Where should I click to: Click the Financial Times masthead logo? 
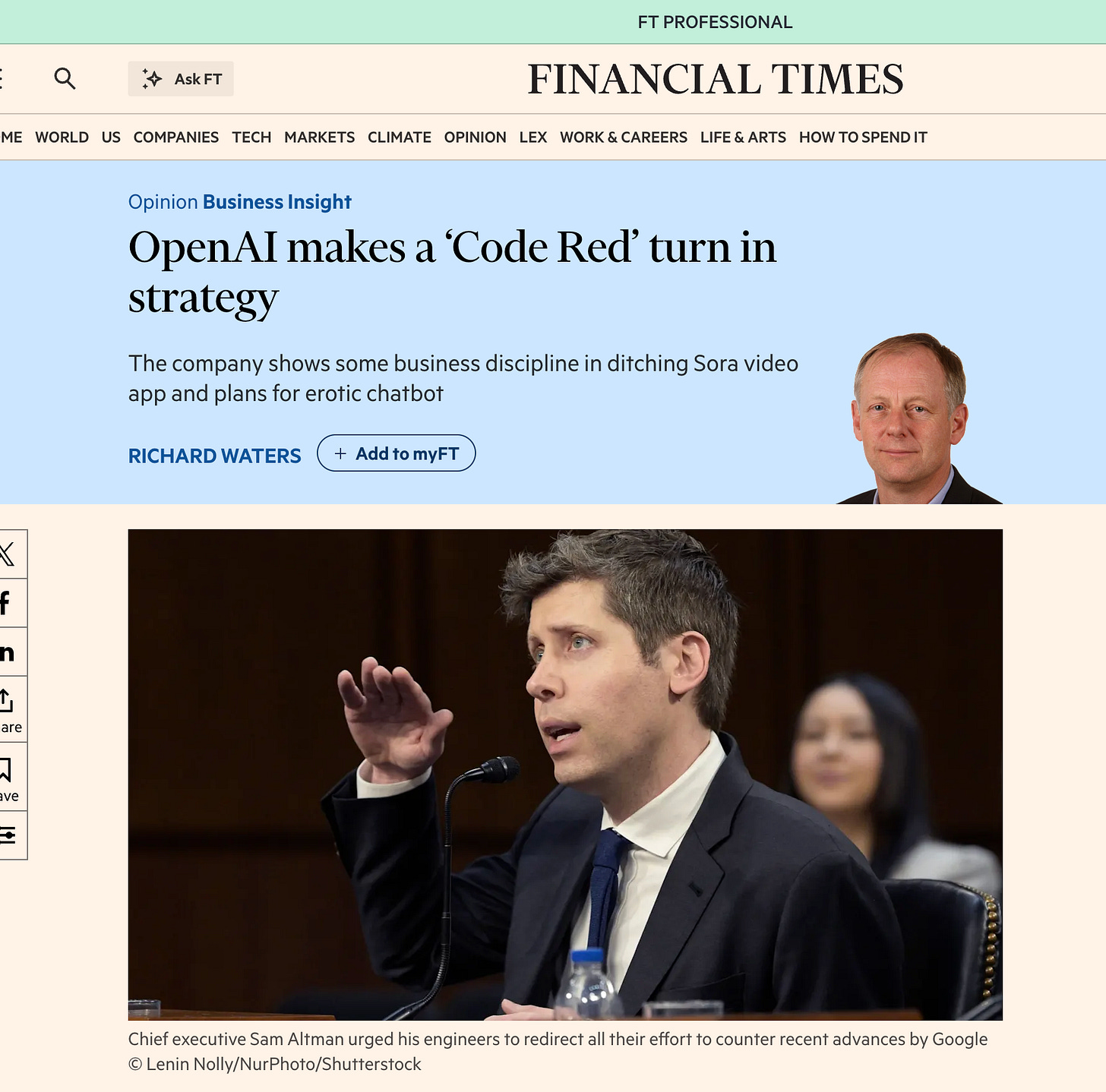(716, 80)
